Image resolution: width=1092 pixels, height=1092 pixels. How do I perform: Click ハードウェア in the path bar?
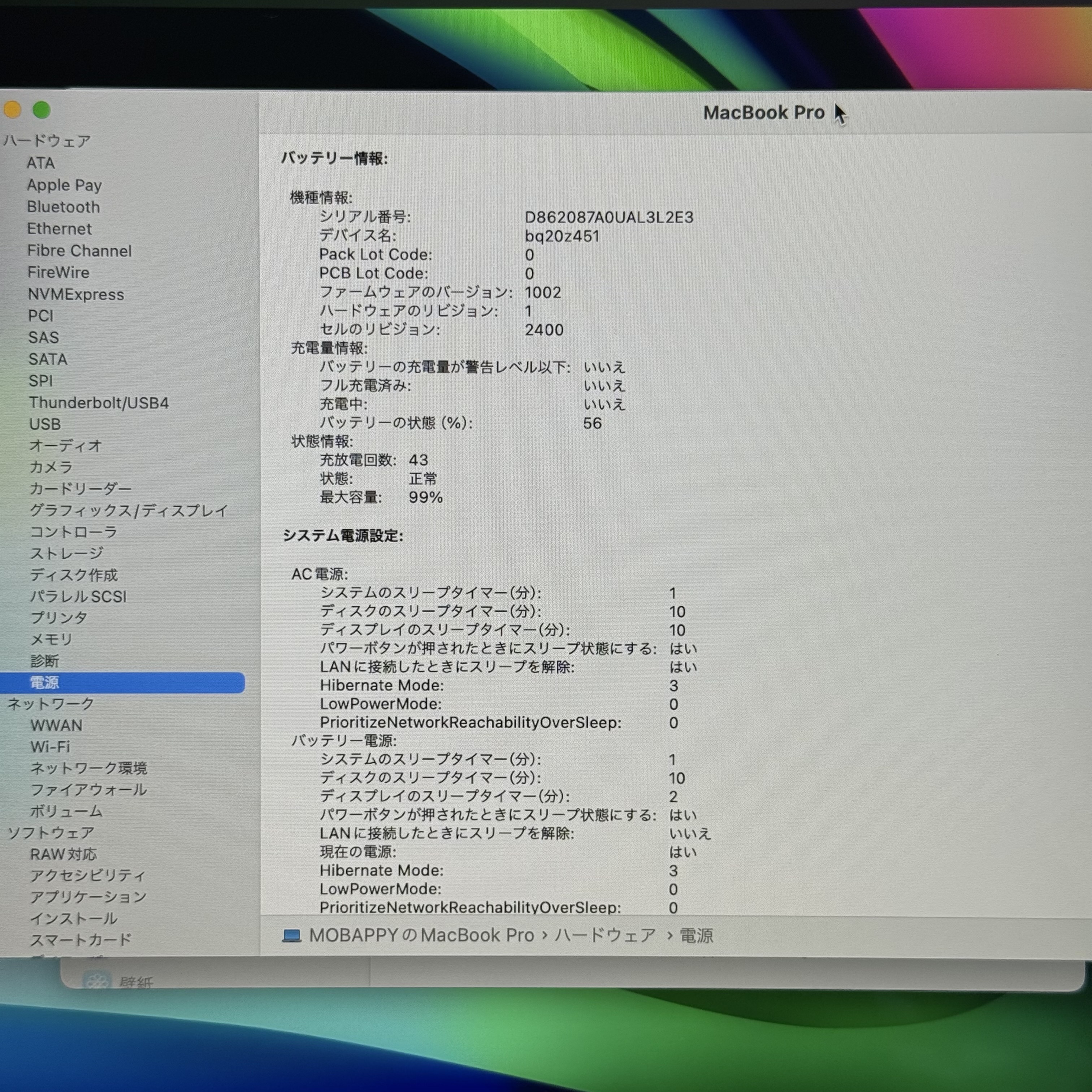(605, 935)
